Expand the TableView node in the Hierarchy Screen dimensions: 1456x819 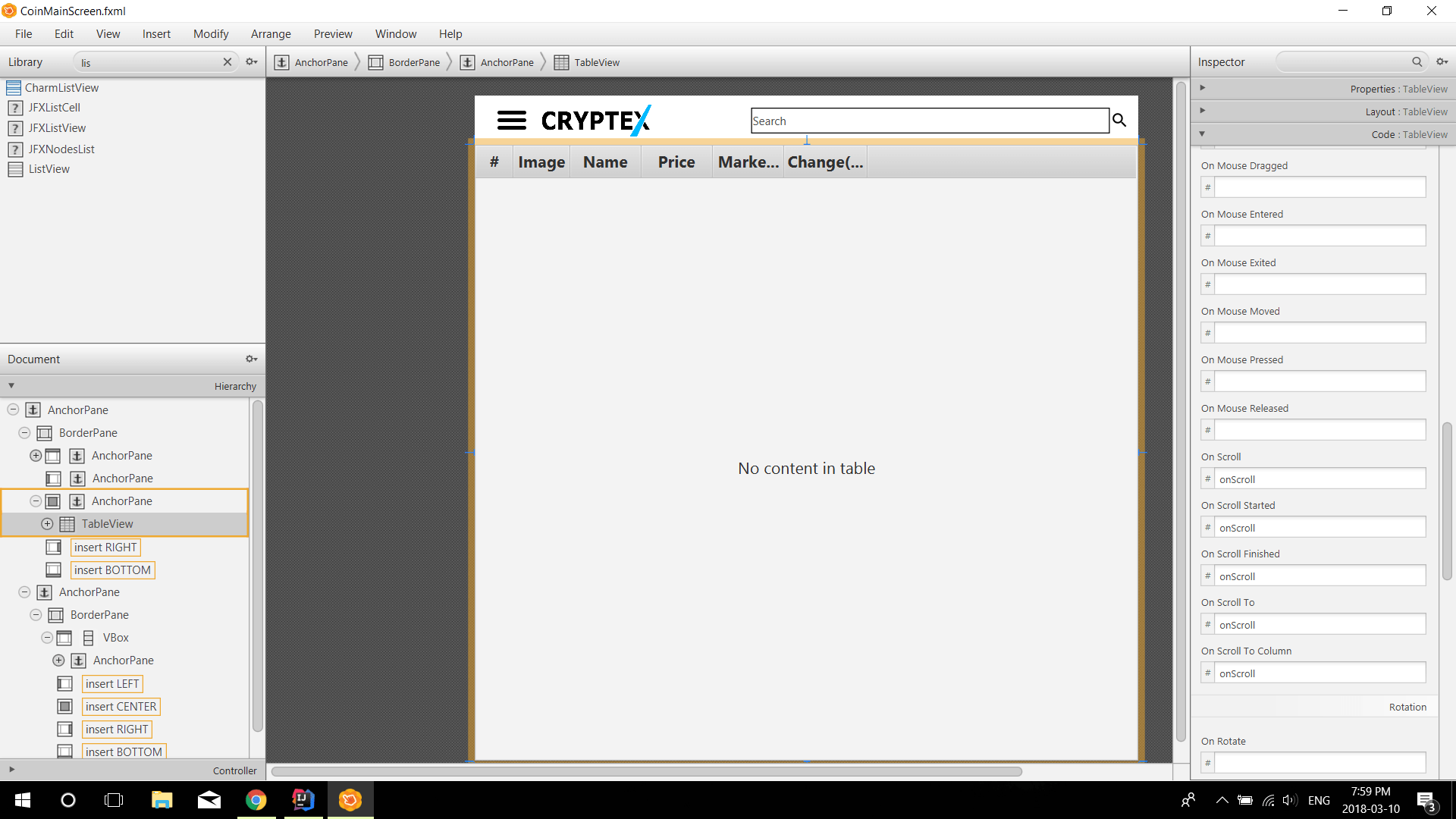pos(46,523)
